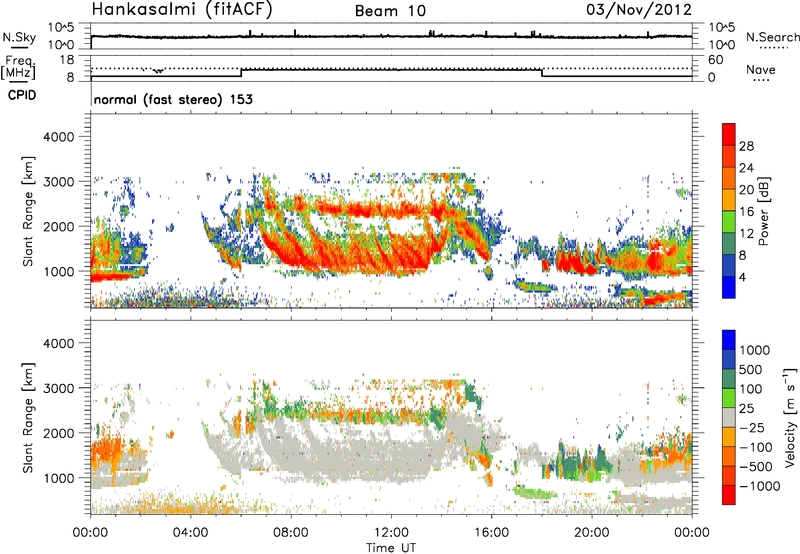Click the frequency step-down near 18:00
Screen dimensions: 800x554
[x=542, y=73]
